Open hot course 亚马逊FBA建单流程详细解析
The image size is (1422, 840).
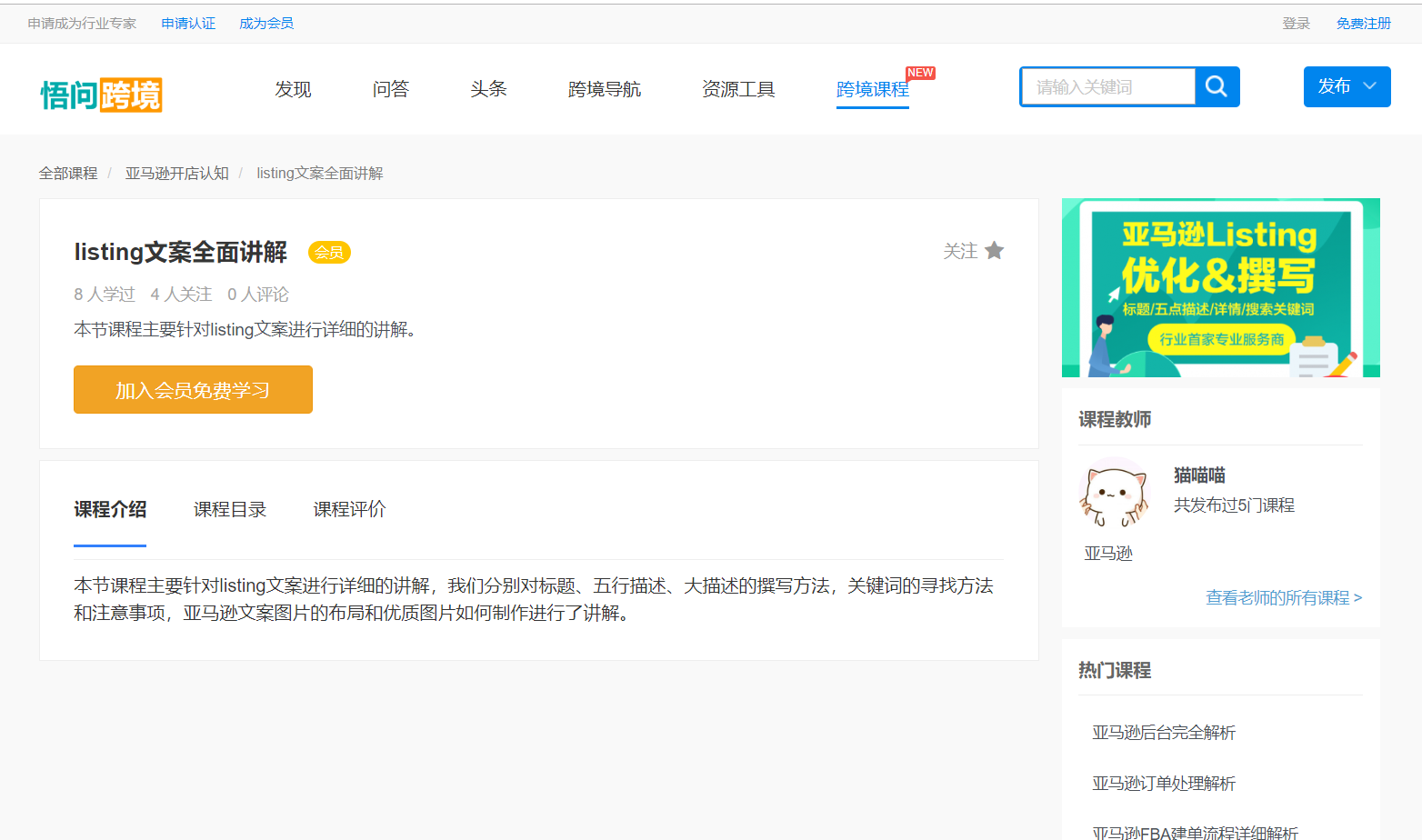(1195, 833)
